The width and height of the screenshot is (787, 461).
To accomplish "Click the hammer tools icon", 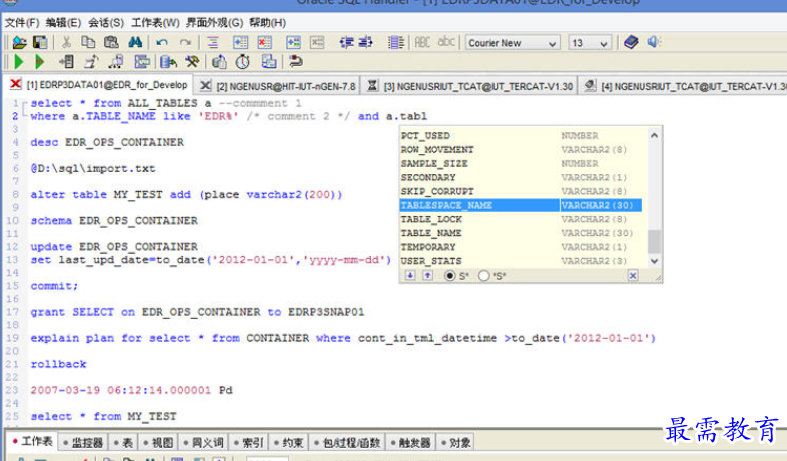I will 192,62.
